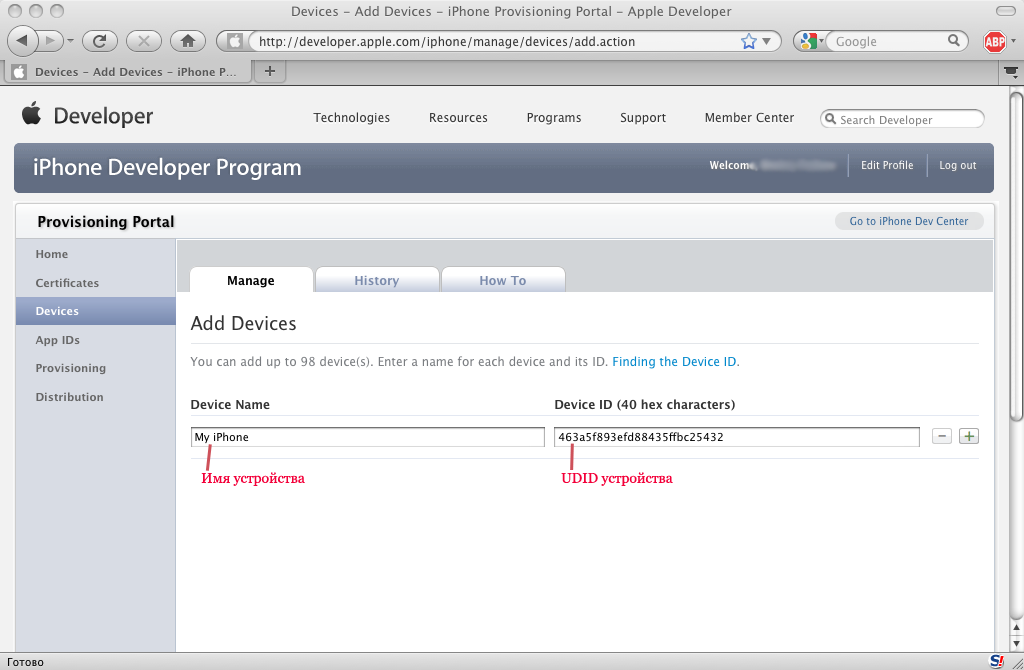Open Home in the portal sidebar

[52, 254]
